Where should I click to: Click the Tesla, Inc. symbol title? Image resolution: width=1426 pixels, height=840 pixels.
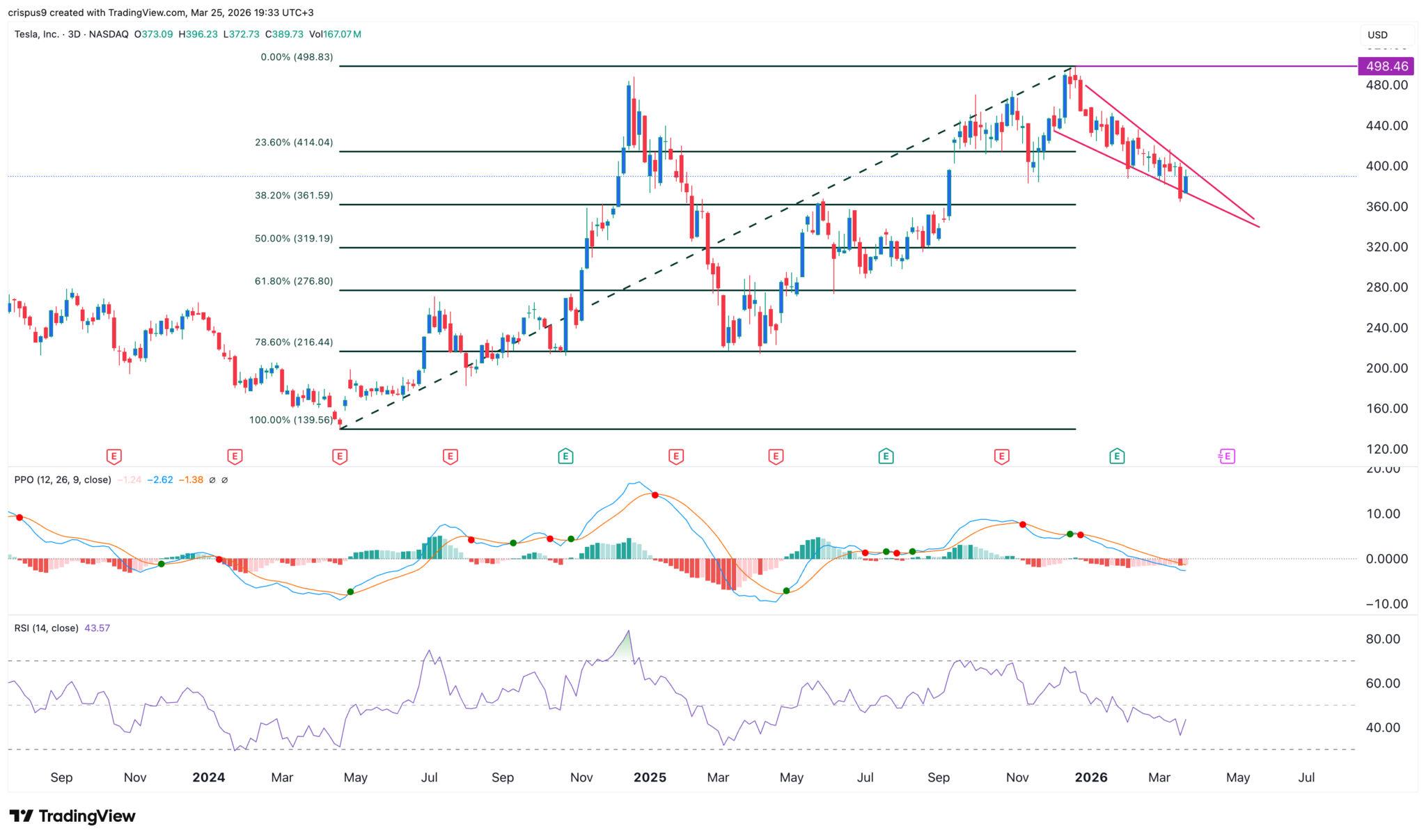coord(36,34)
